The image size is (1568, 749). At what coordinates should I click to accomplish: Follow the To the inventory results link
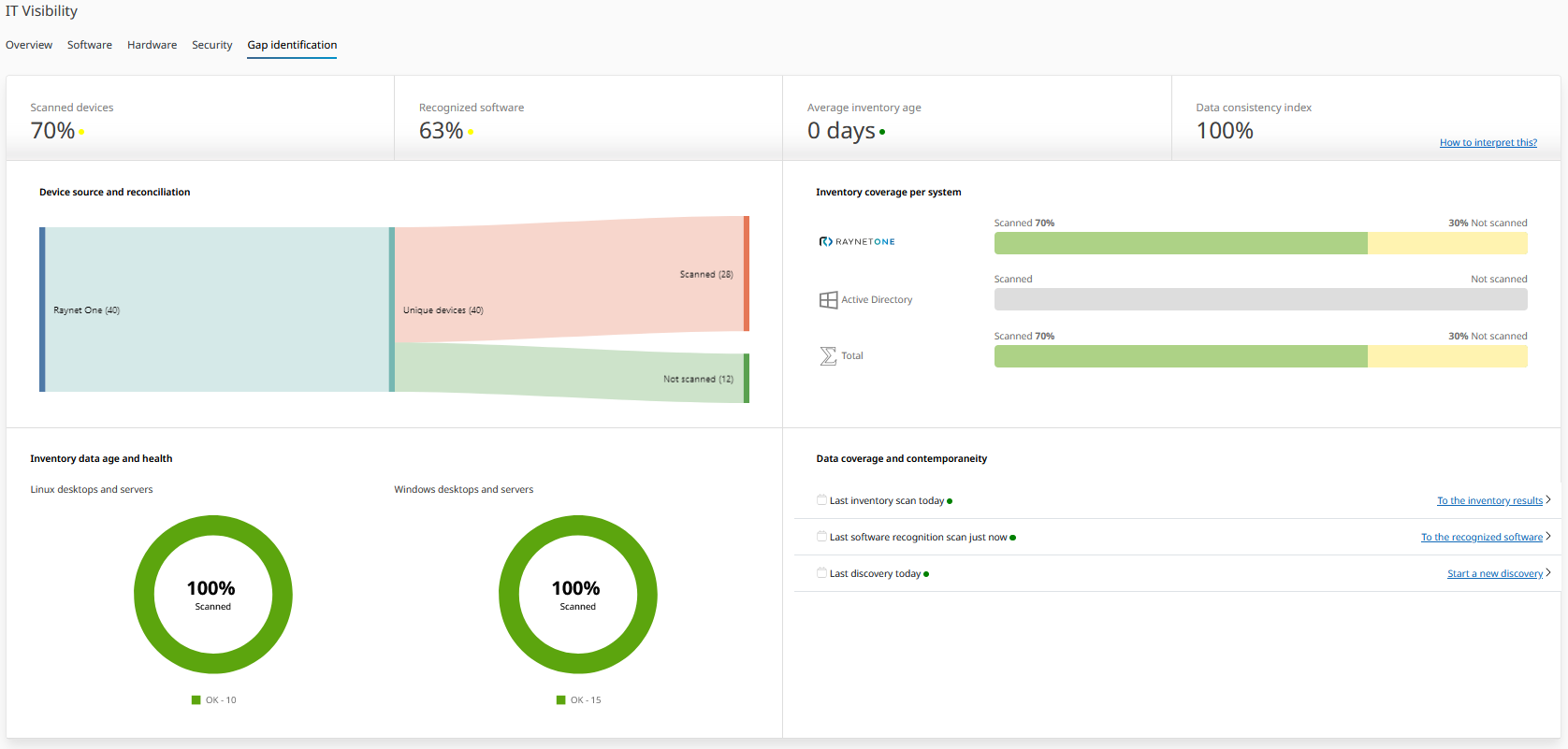(x=1489, y=501)
